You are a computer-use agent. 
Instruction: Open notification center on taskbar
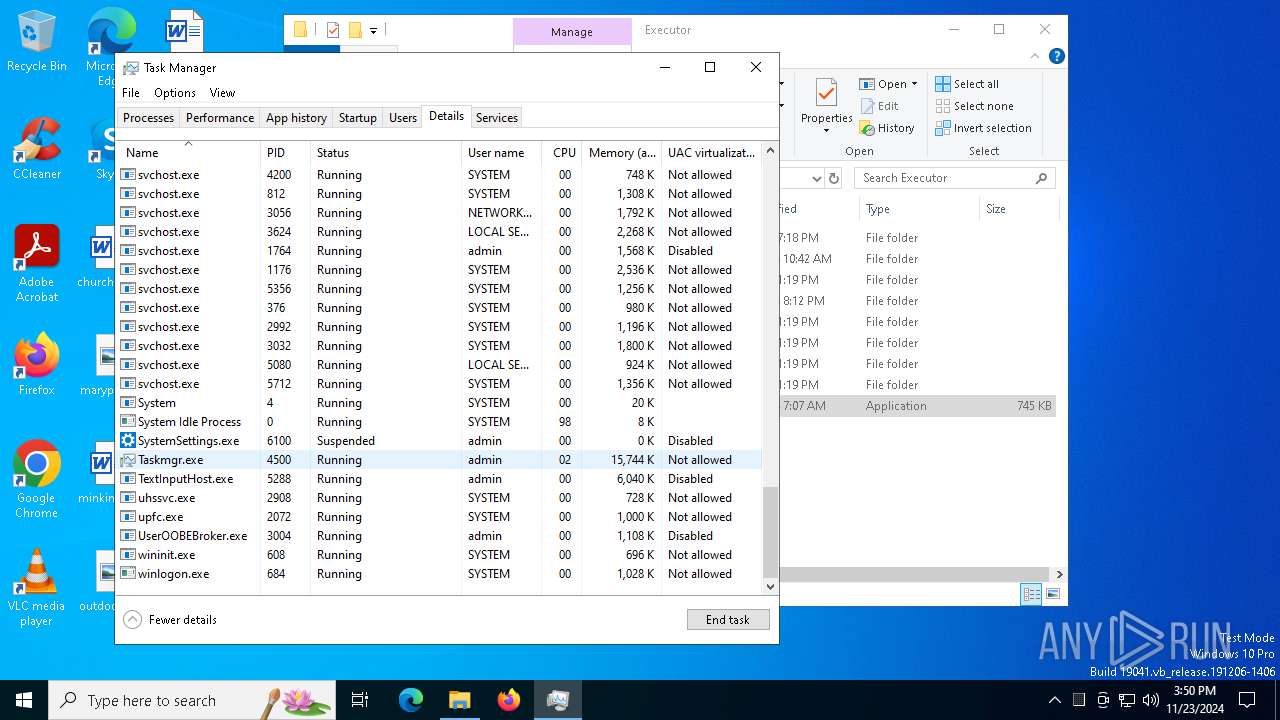1247,700
